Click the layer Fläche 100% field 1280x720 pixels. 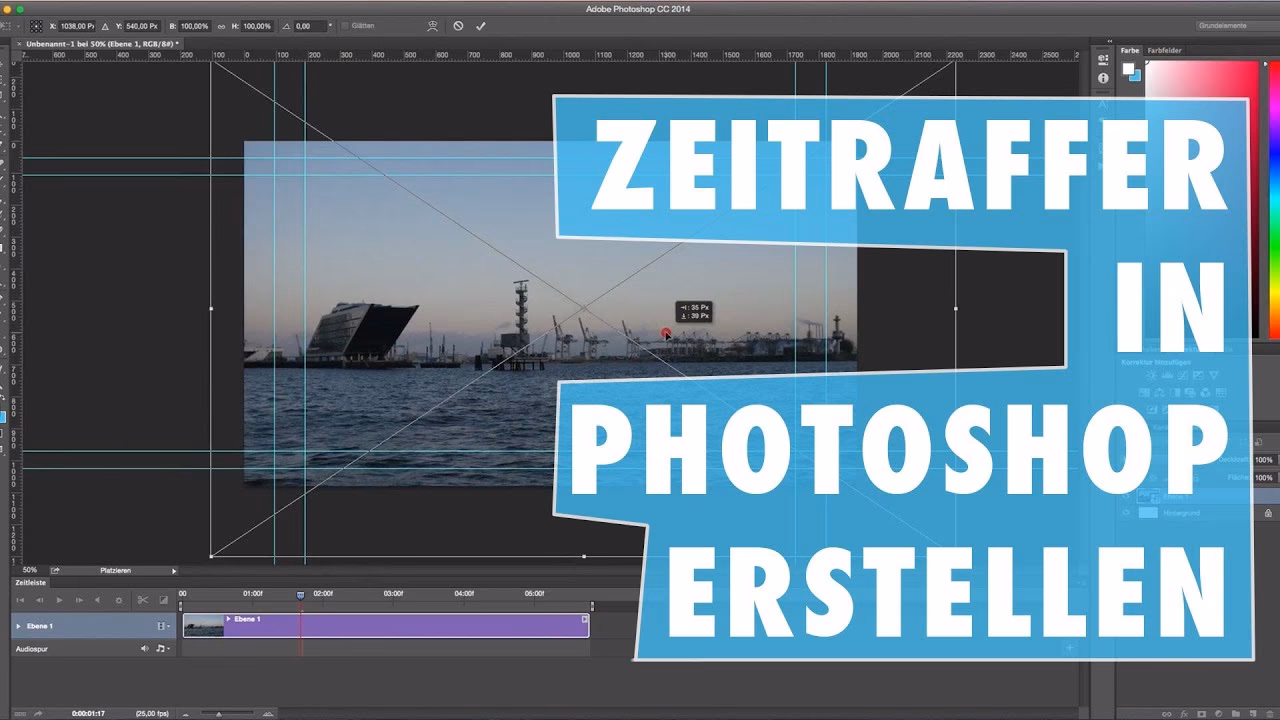(1265, 478)
